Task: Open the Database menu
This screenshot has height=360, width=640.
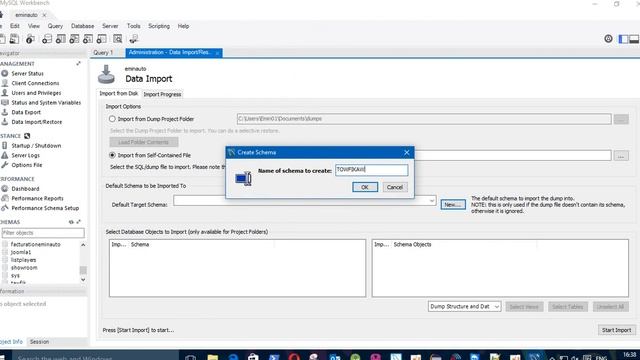Action: [82, 26]
